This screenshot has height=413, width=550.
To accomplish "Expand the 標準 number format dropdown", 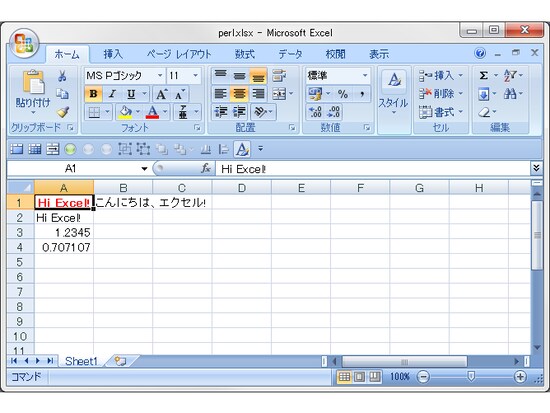I will click(x=365, y=75).
